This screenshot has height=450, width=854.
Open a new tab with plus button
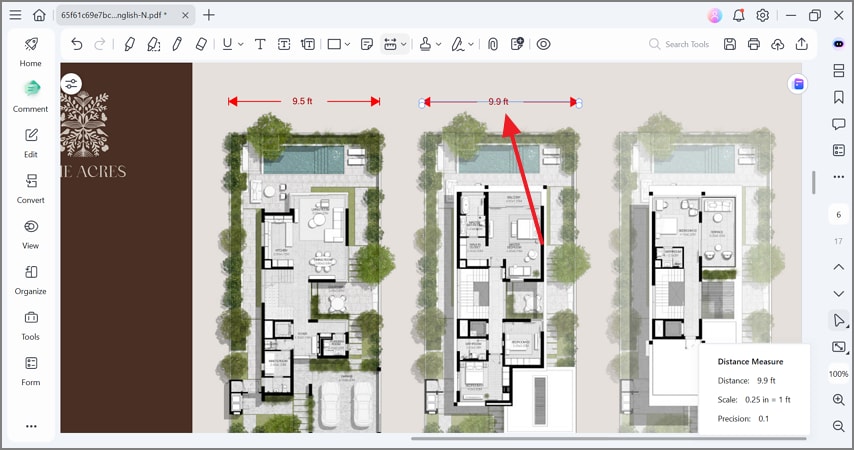pyautogui.click(x=209, y=15)
